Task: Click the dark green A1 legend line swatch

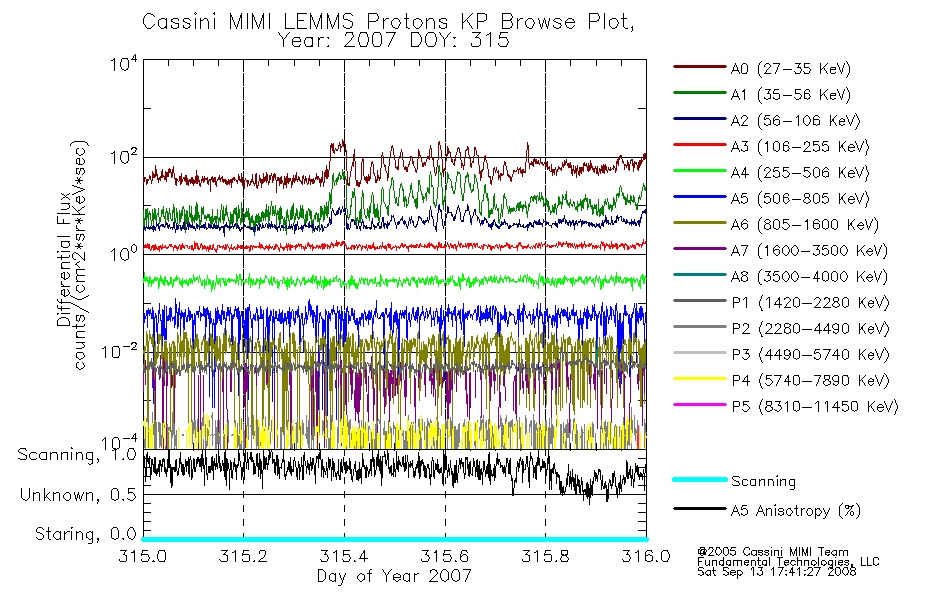Action: pyautogui.click(x=700, y=93)
